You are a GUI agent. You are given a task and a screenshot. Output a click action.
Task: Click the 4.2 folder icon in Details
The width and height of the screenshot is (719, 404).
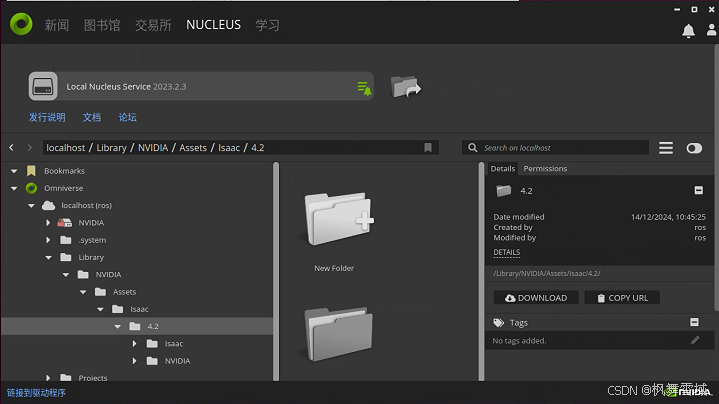click(503, 191)
